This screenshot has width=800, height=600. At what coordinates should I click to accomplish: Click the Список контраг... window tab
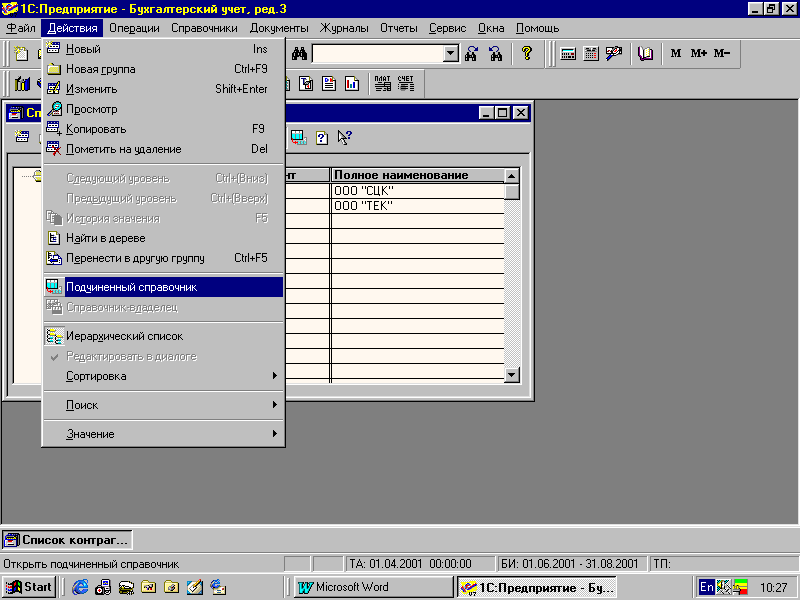tap(67, 540)
